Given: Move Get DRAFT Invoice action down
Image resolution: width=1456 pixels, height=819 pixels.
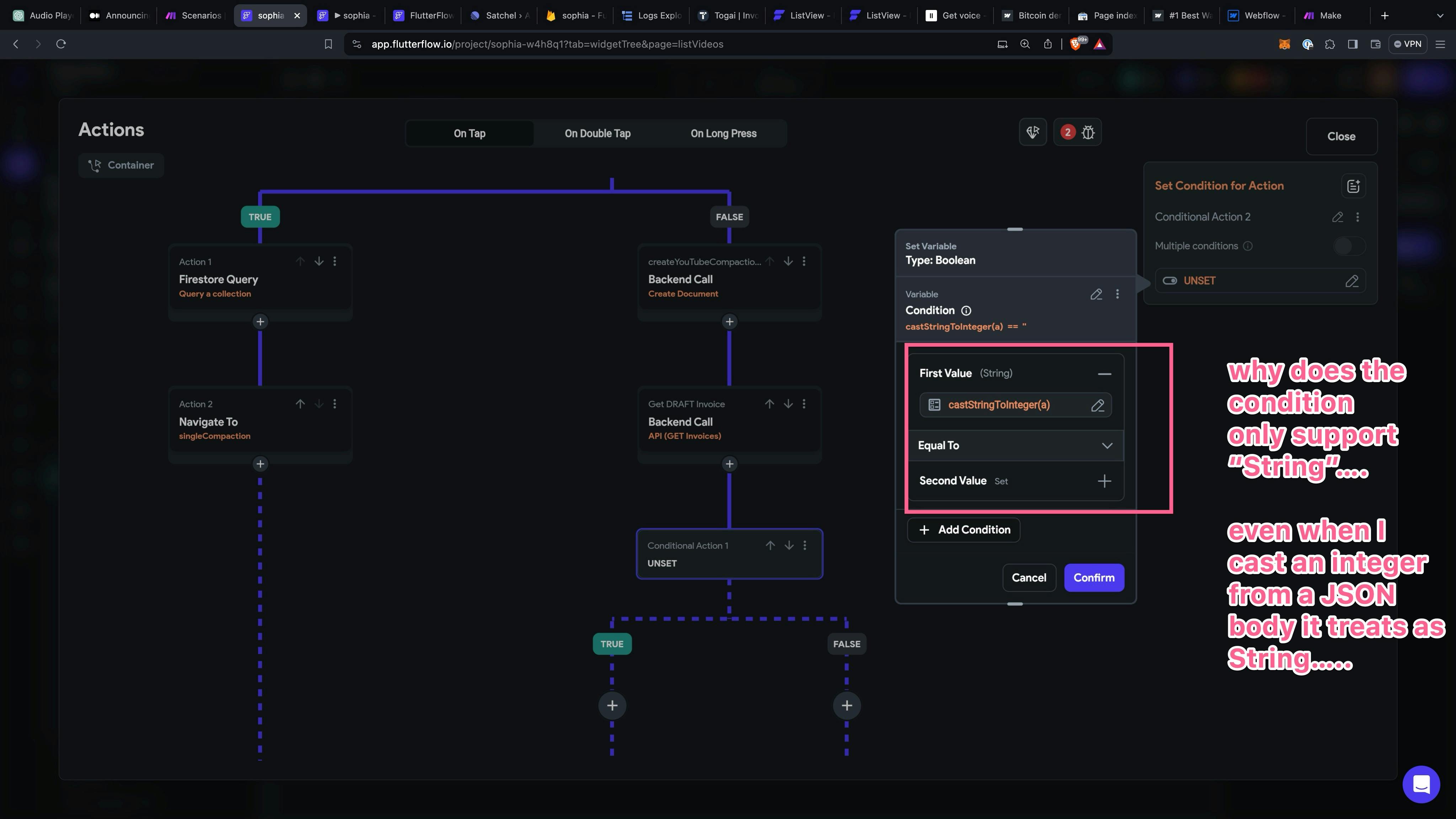Looking at the screenshot, I should point(788,403).
